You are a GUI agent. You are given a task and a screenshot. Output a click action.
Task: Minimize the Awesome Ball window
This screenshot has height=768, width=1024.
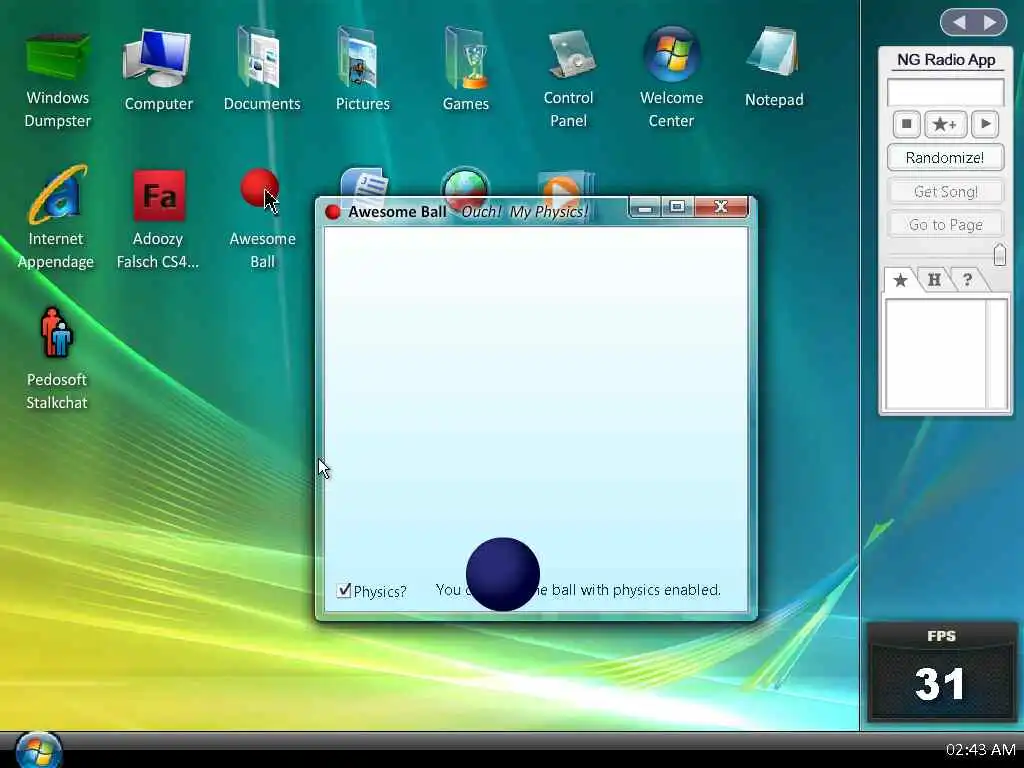pos(645,207)
